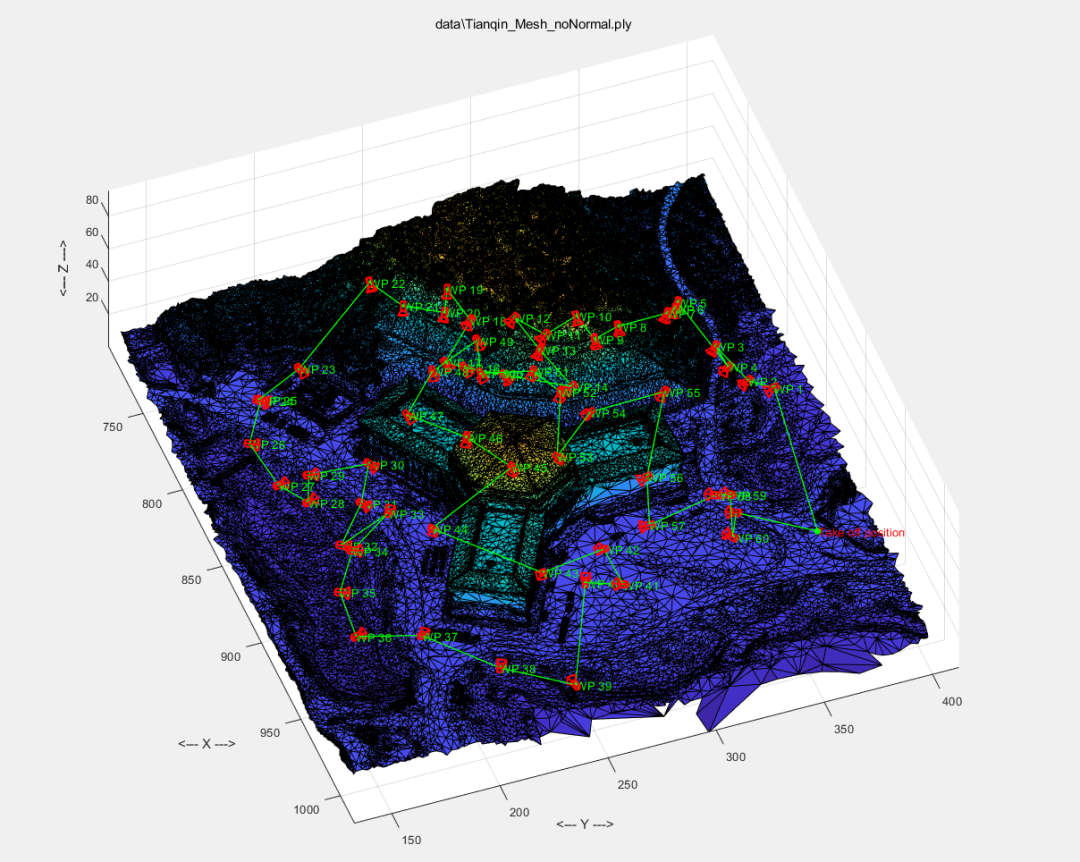The height and width of the screenshot is (862, 1080).
Task: Select the X axis label
Action: (206, 744)
